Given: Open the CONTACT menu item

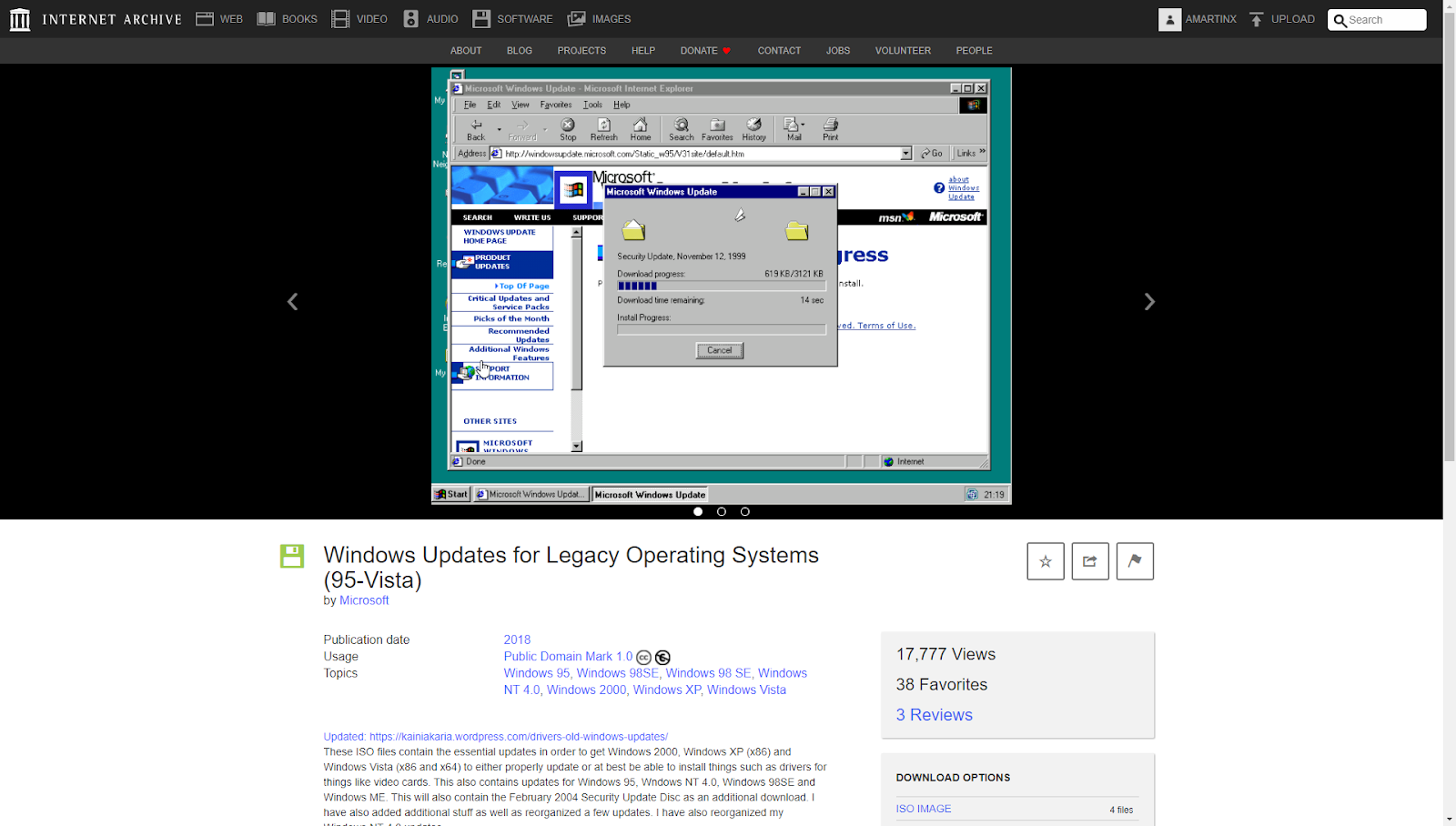Looking at the screenshot, I should coord(779,51).
